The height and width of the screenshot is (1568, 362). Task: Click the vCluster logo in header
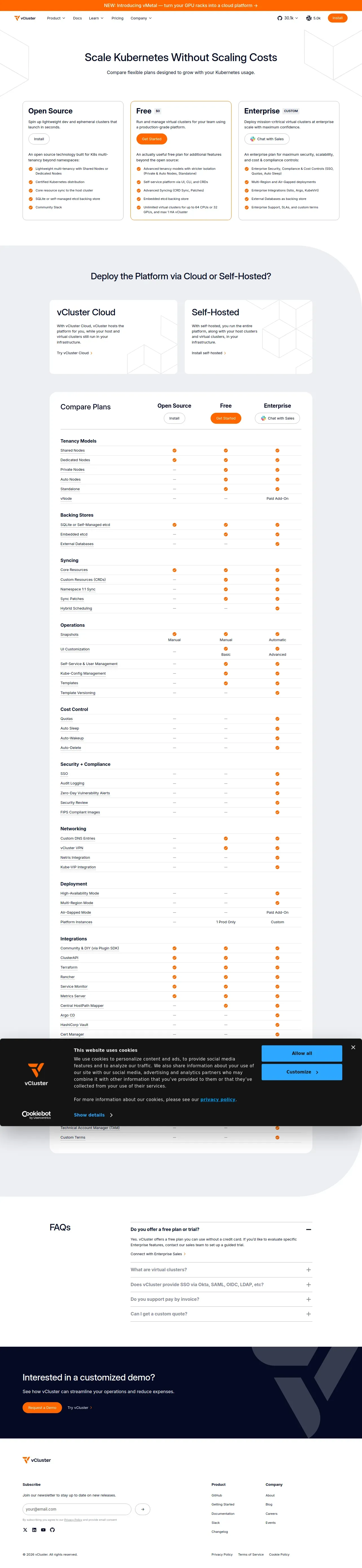(25, 18)
